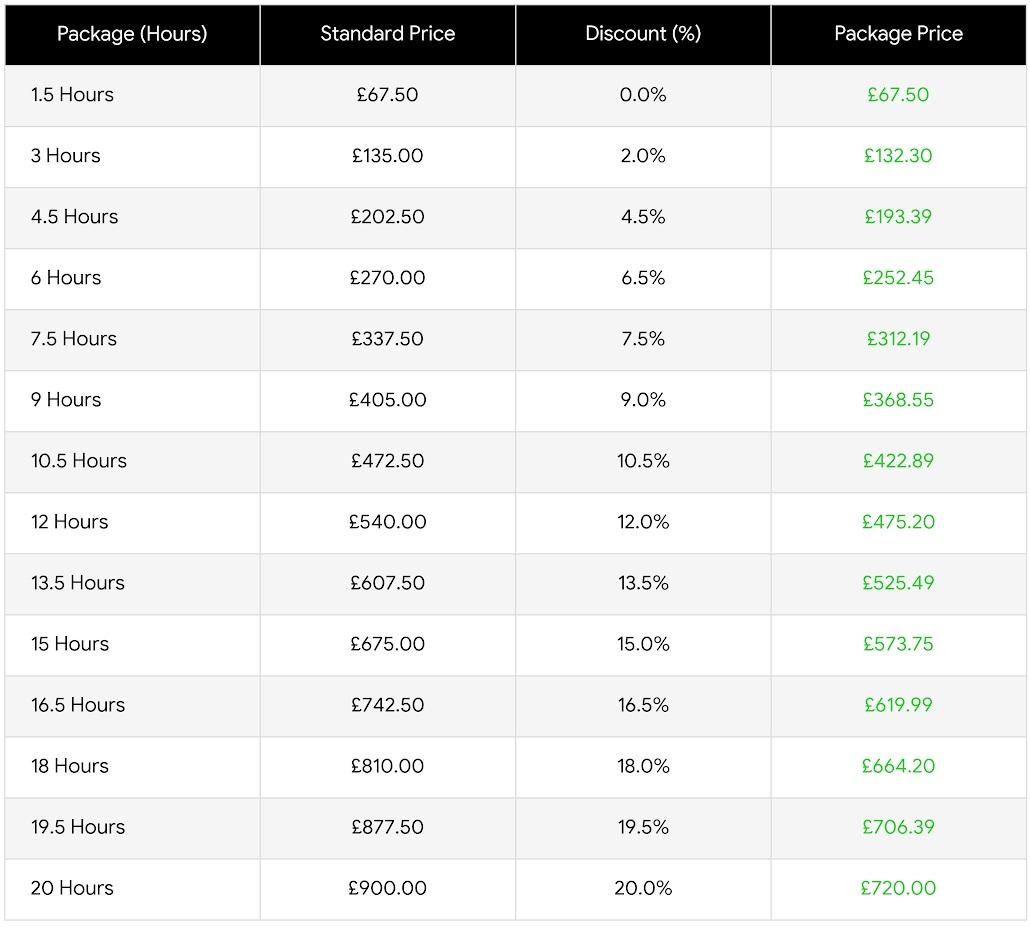Screen dimensions: 1030x928
Task: Select the £270.00 standard price cell
Action: (x=387, y=278)
